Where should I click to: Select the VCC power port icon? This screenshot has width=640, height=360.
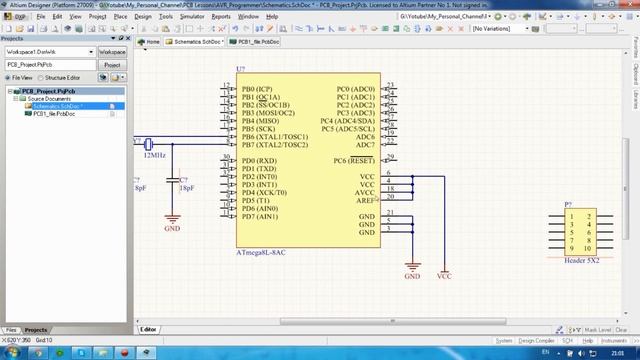(363, 29)
